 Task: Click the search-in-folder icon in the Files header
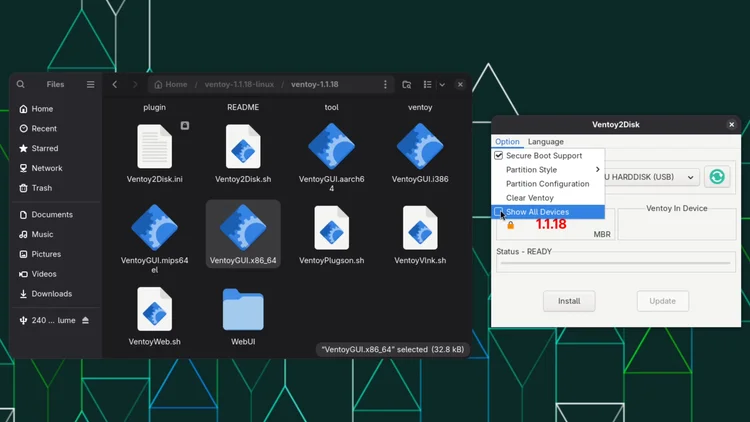(x=407, y=84)
